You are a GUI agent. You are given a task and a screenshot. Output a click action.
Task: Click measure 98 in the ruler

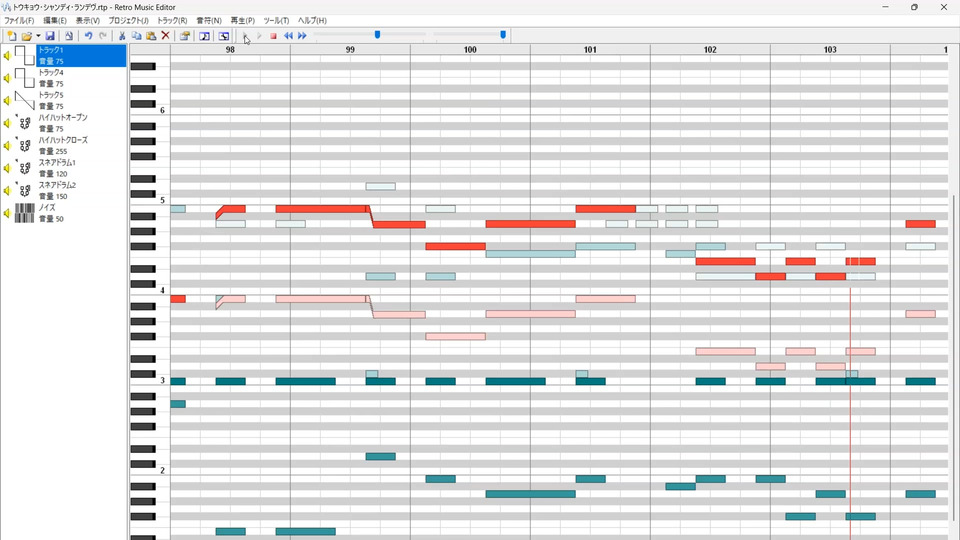click(x=230, y=50)
